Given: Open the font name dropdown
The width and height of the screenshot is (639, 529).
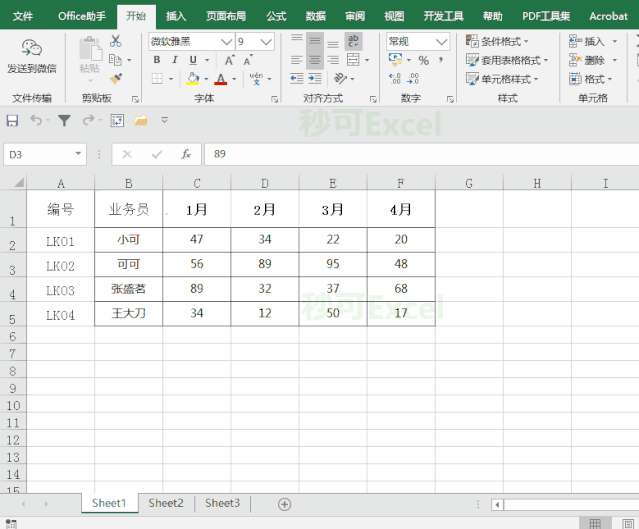Looking at the screenshot, I should click(x=227, y=42).
